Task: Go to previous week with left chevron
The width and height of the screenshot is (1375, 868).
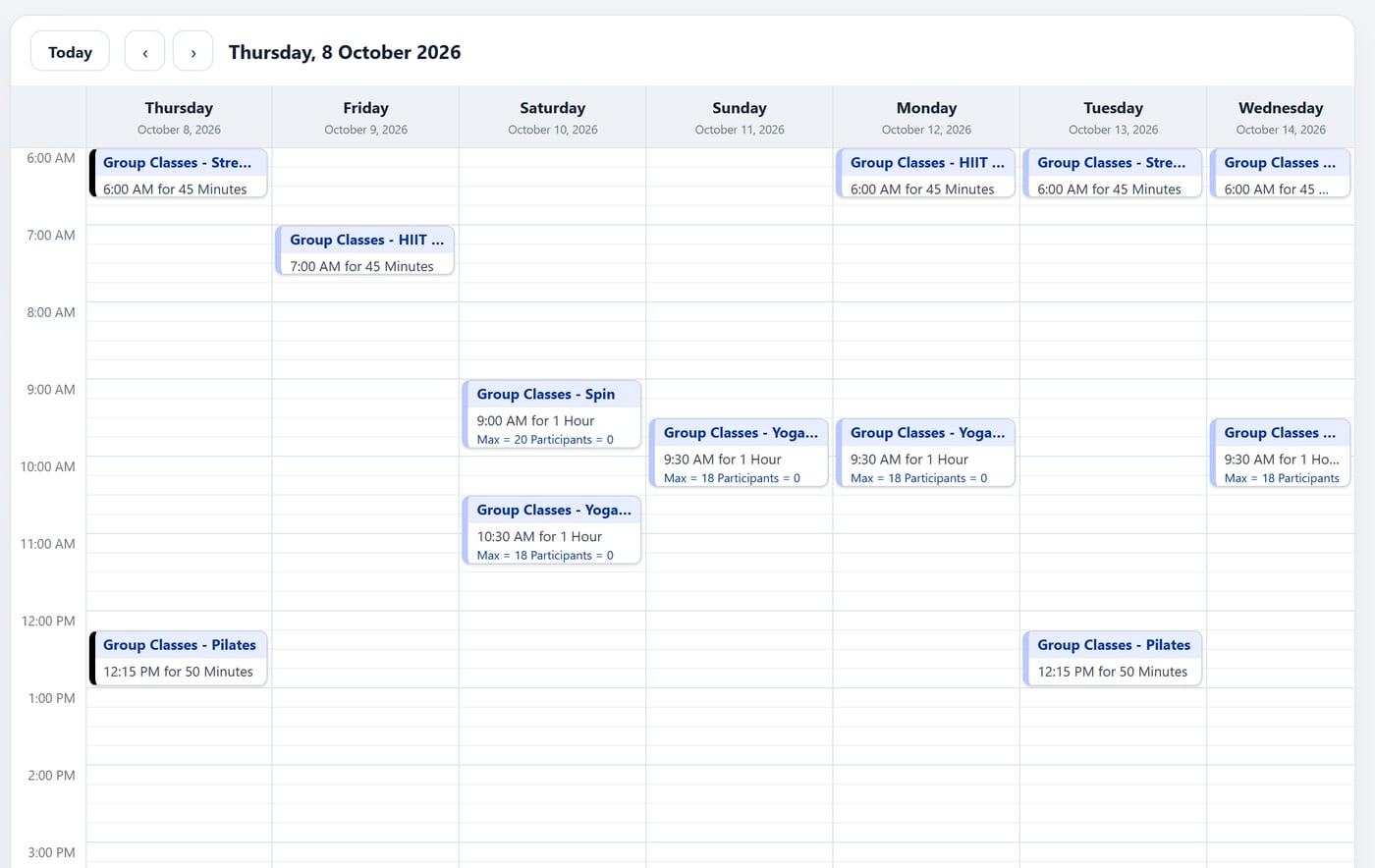Action: click(x=144, y=52)
